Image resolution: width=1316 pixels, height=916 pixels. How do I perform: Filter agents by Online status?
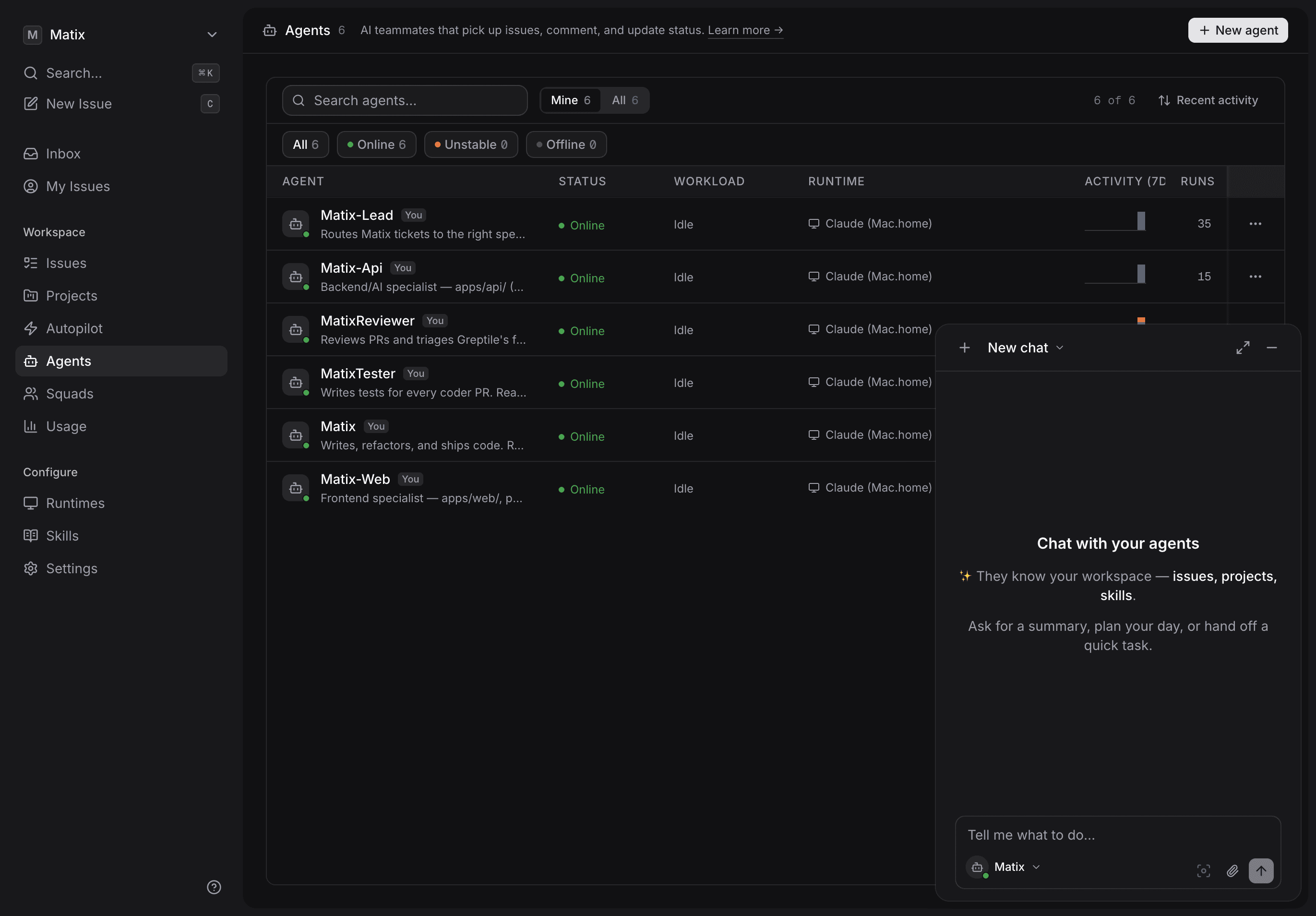coord(377,145)
